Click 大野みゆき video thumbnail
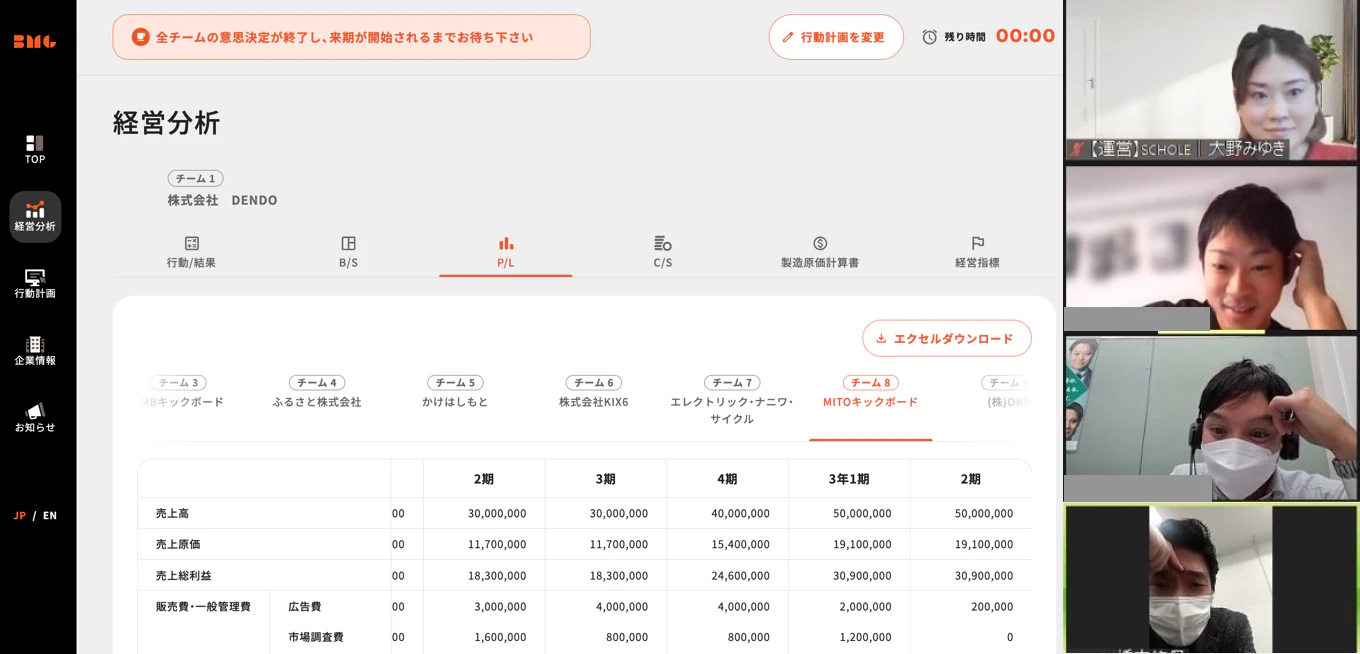 1211,80
